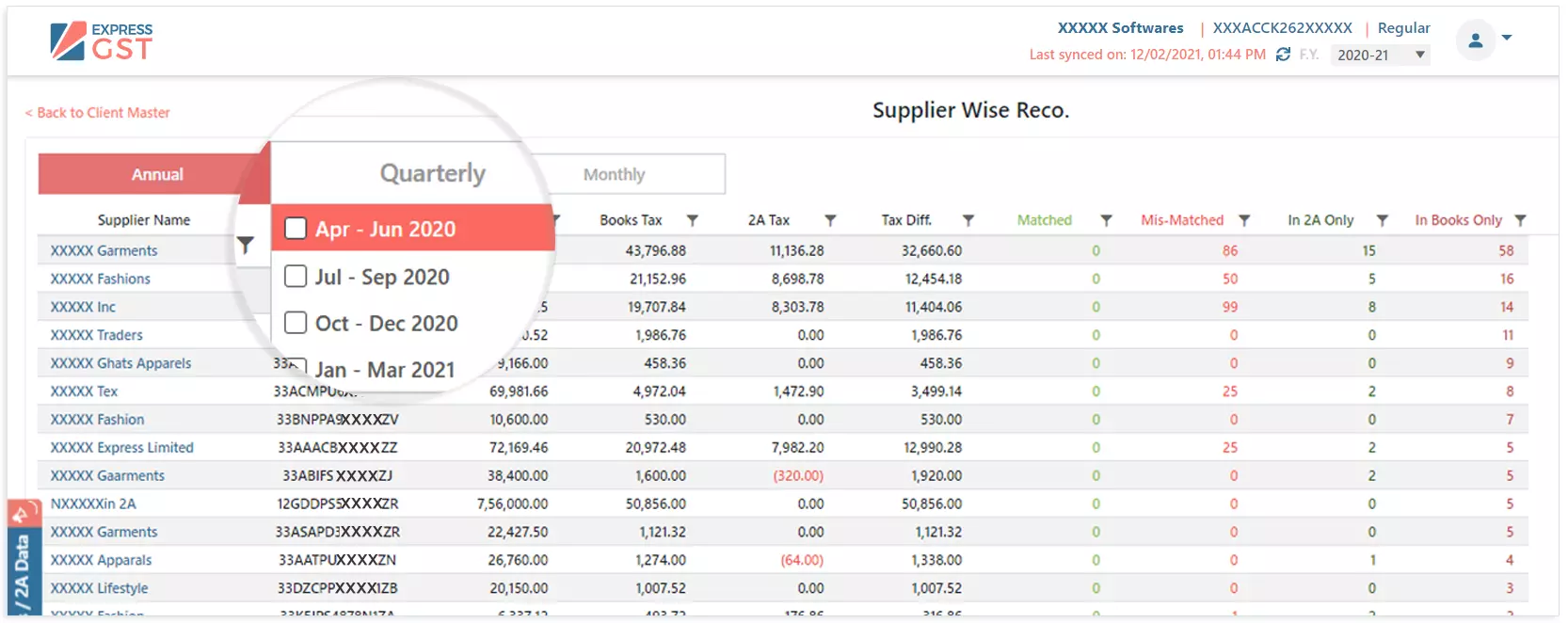Filter the In Books Only column
The image size is (1568, 623).
[x=1520, y=220]
